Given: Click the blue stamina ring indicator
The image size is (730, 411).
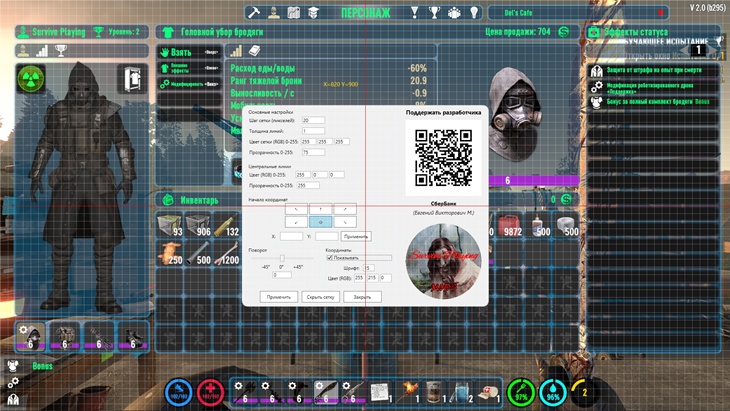Looking at the screenshot, I should point(179,392).
